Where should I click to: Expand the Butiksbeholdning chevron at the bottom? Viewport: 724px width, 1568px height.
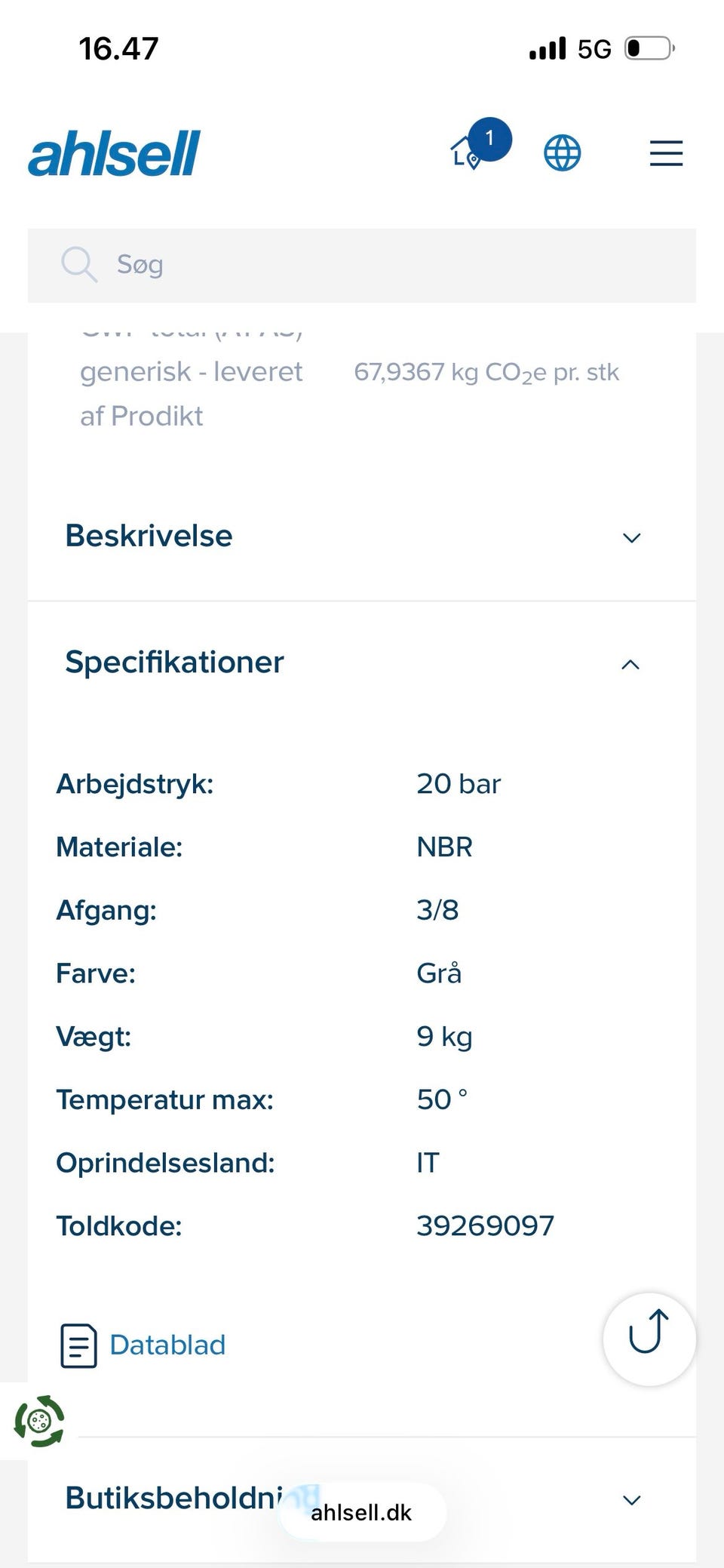point(631,1499)
